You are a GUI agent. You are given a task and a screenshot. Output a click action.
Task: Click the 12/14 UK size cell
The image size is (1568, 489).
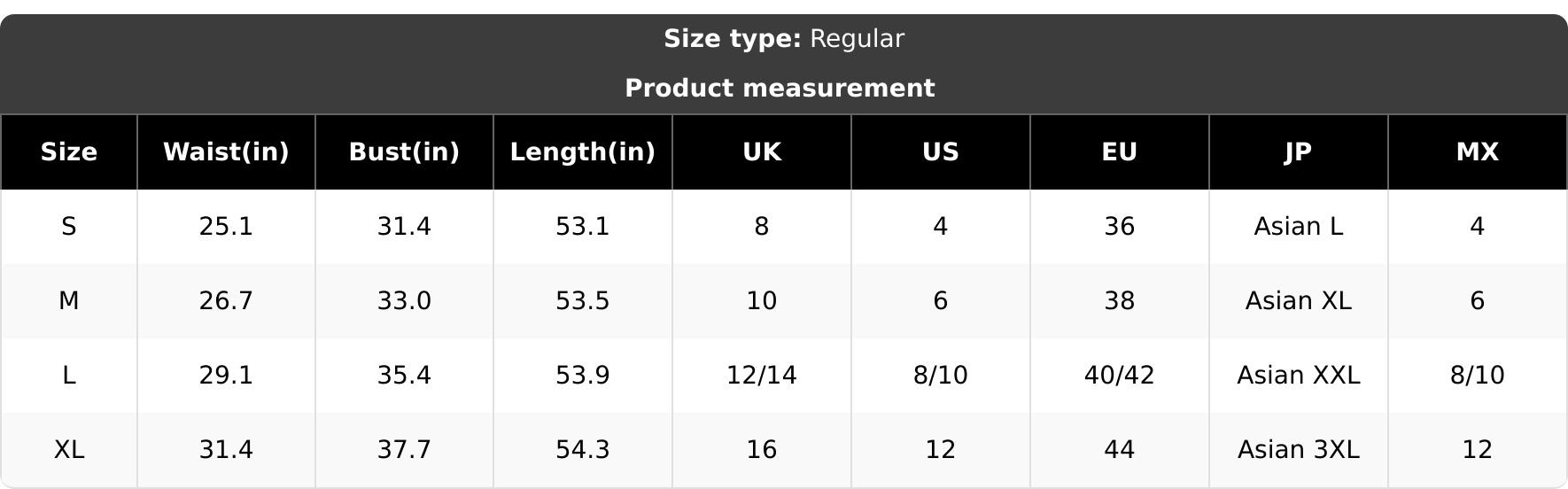pos(762,376)
